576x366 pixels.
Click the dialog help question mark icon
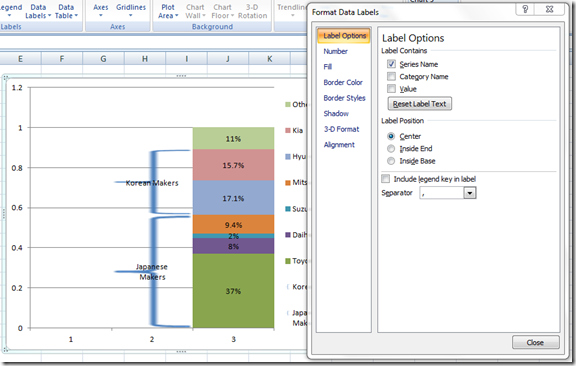pos(525,9)
